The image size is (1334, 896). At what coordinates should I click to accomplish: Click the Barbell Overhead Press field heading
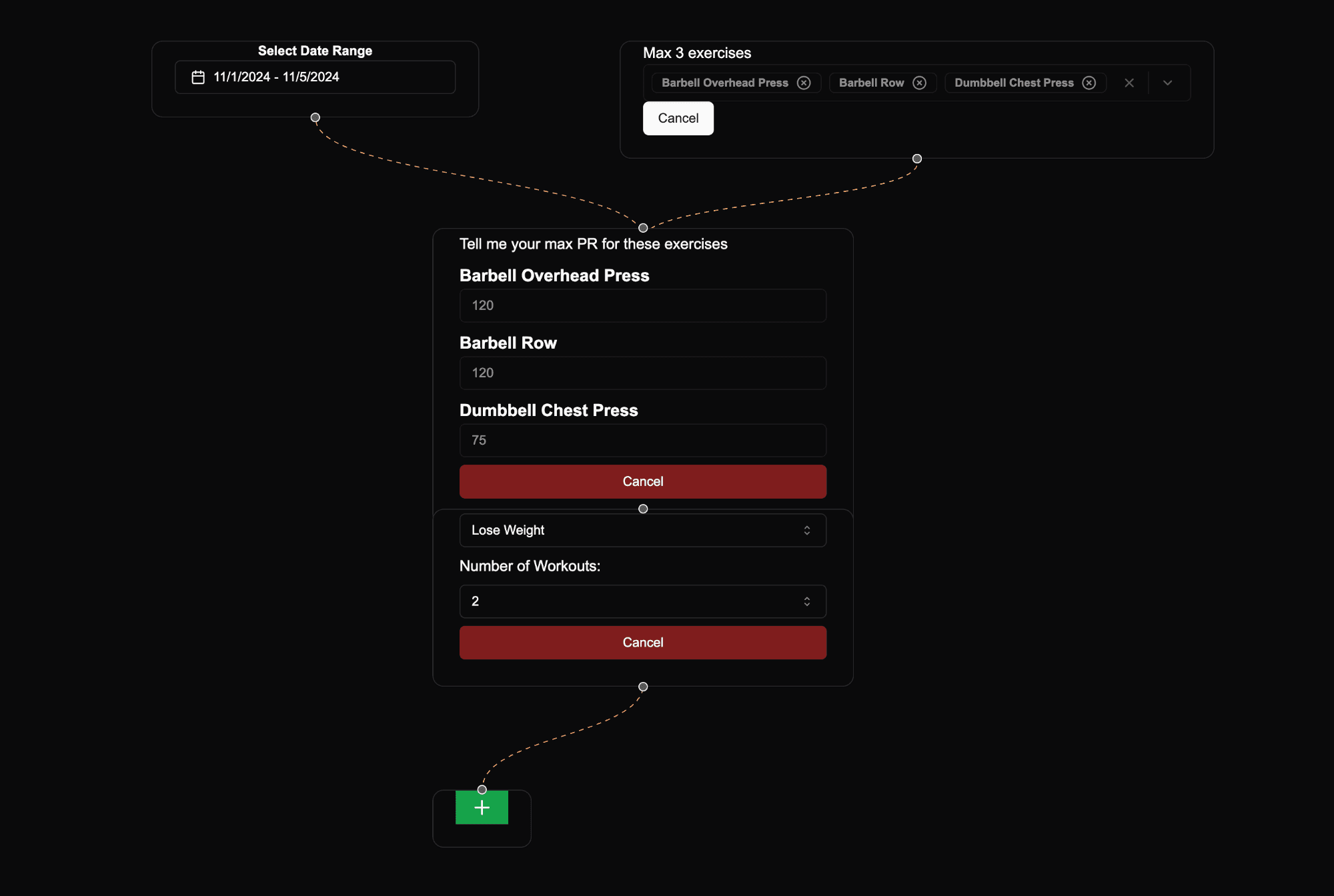554,275
